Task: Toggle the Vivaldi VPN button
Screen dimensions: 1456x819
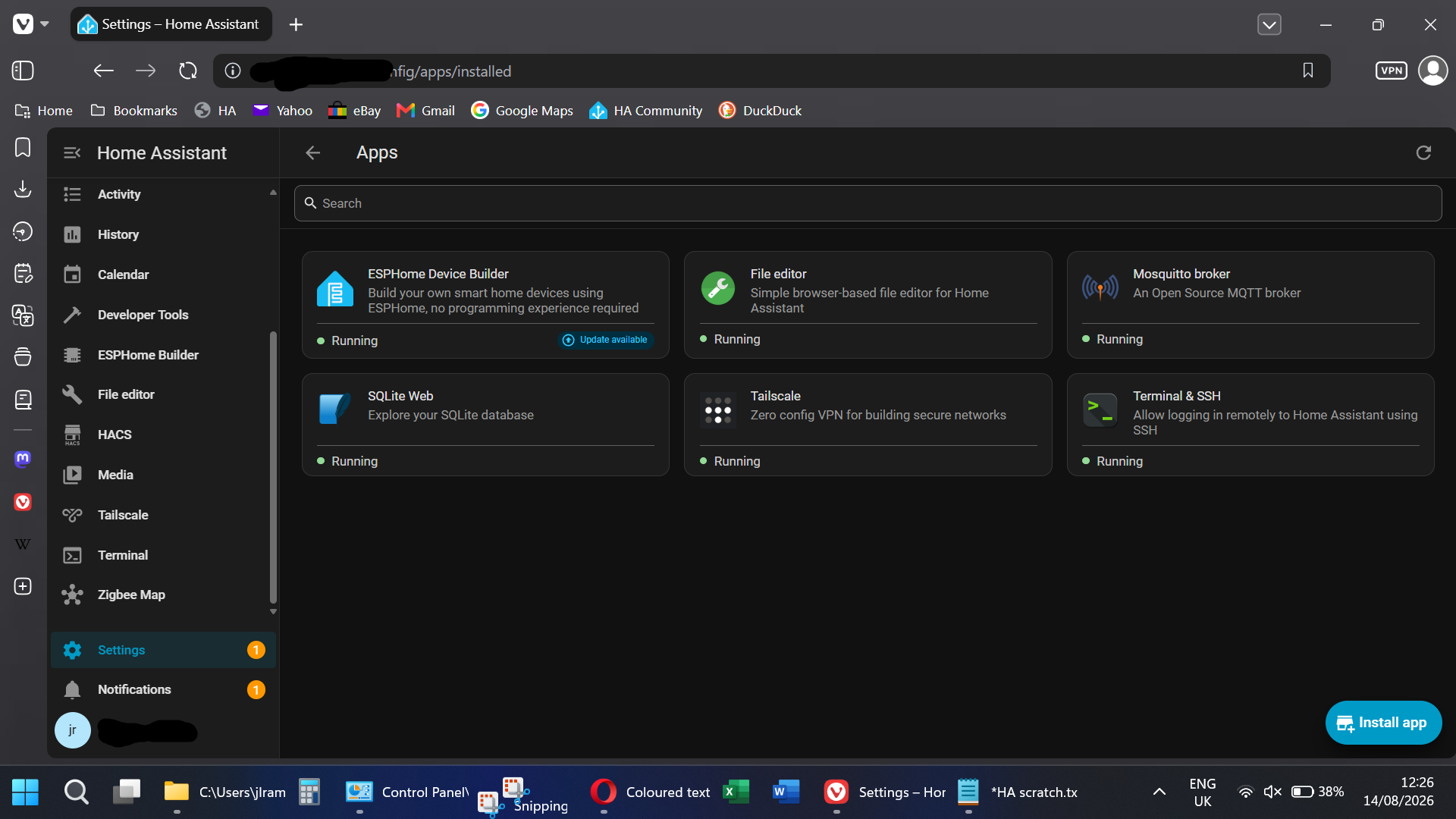Action: point(1392,71)
